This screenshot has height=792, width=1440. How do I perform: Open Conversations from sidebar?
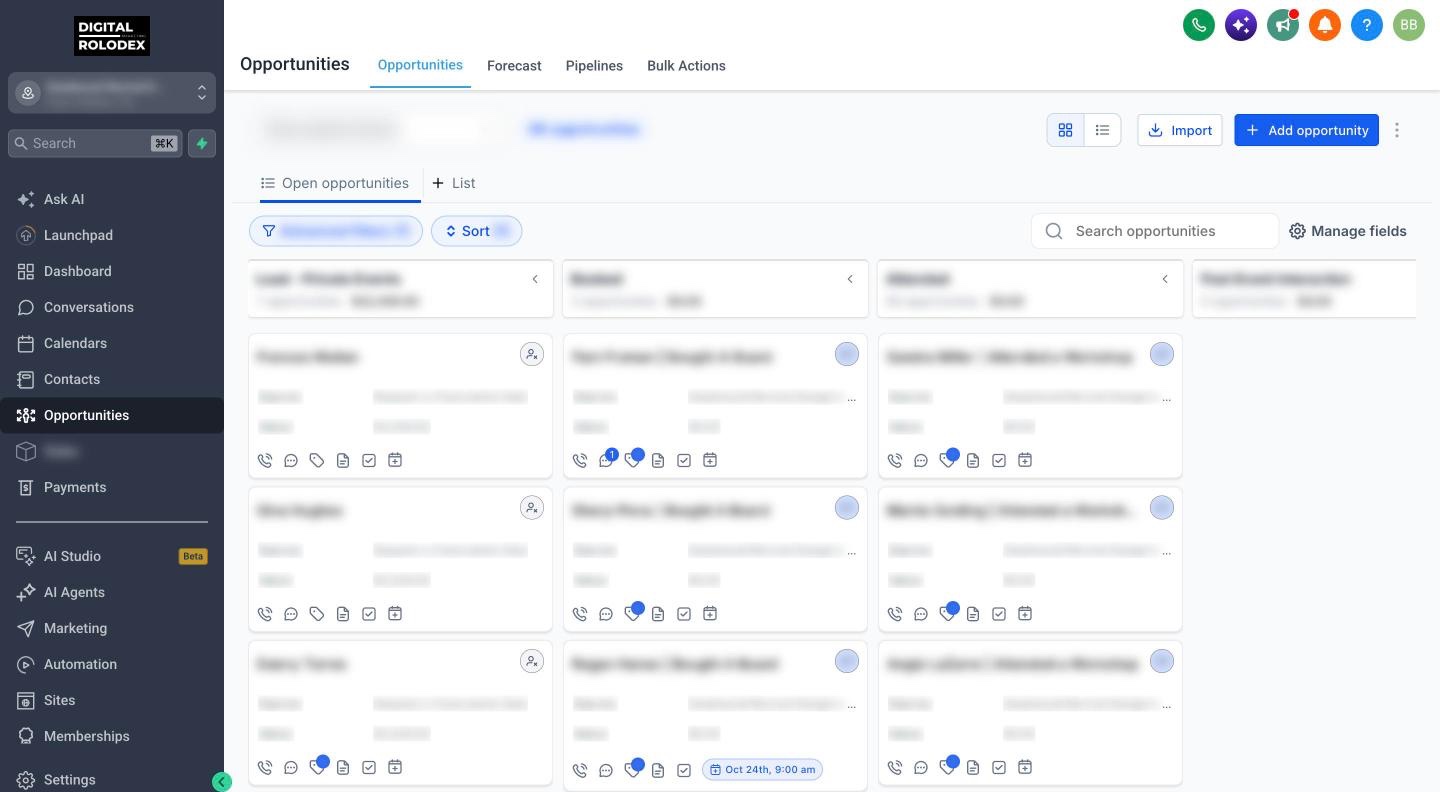[x=112, y=307]
